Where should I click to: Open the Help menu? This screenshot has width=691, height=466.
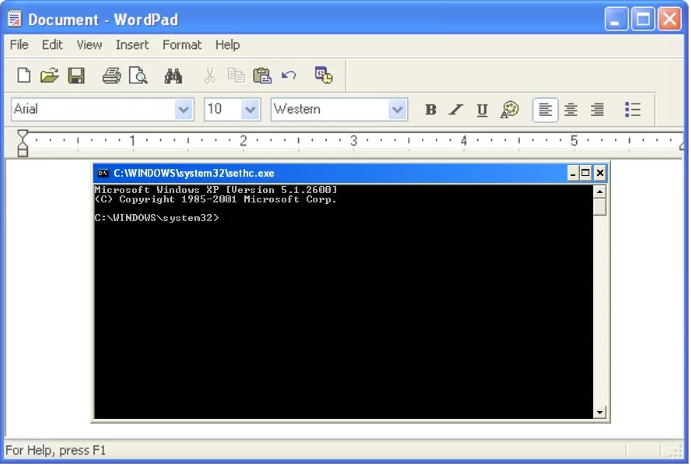[227, 45]
